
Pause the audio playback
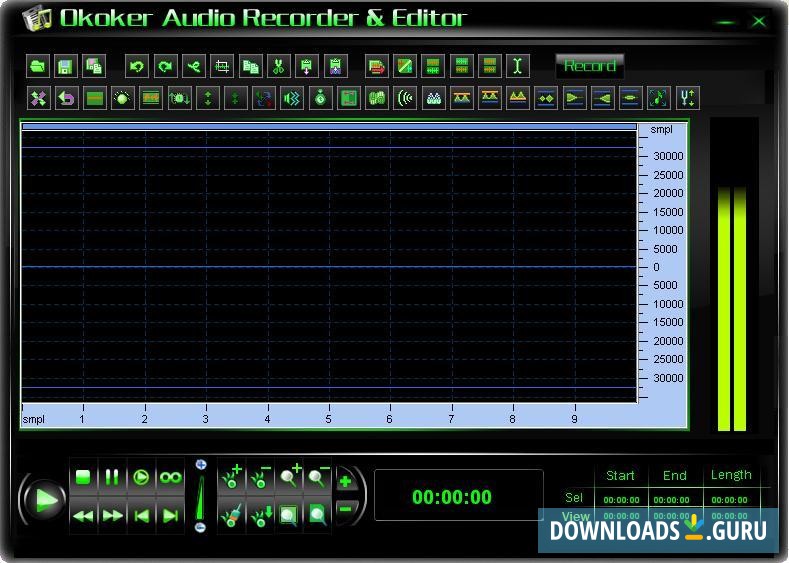pyautogui.click(x=112, y=477)
